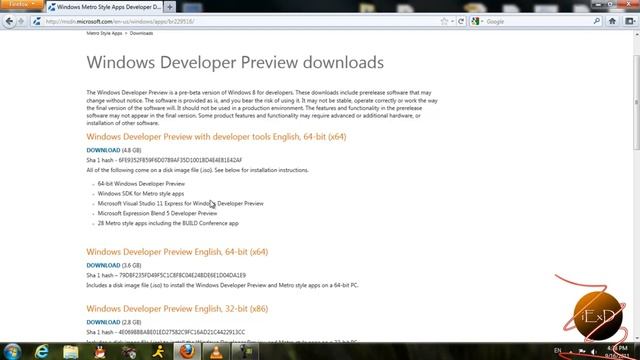The image size is (640, 360).
Task: Open the volume speaker tray icon
Action: click(x=594, y=351)
